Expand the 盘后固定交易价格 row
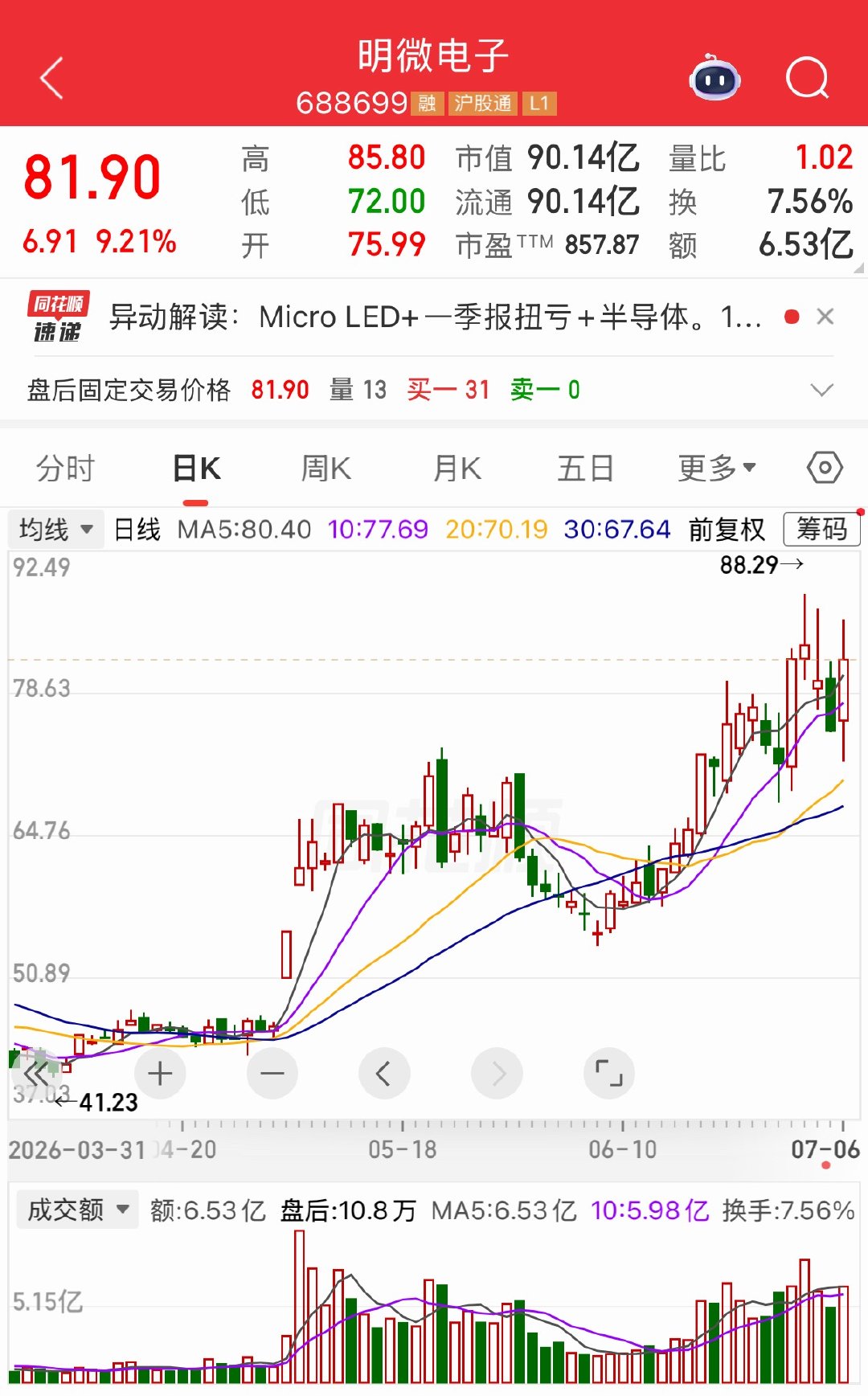 pyautogui.click(x=822, y=391)
